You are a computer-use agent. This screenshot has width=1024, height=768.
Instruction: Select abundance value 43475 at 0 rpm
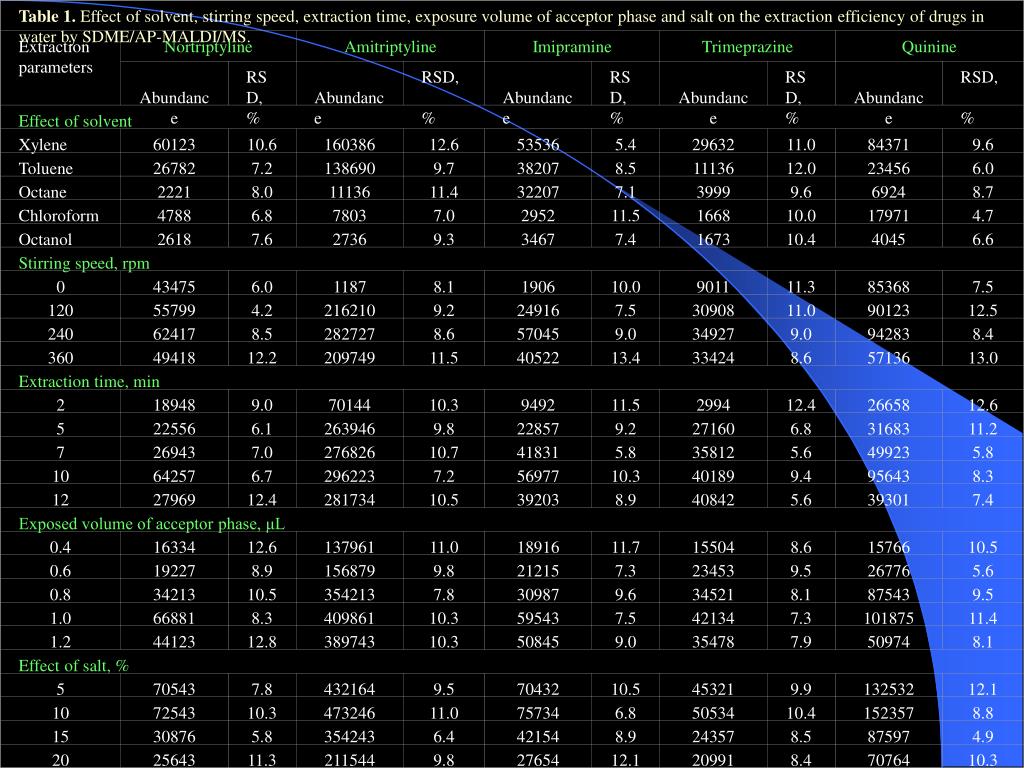[174, 287]
